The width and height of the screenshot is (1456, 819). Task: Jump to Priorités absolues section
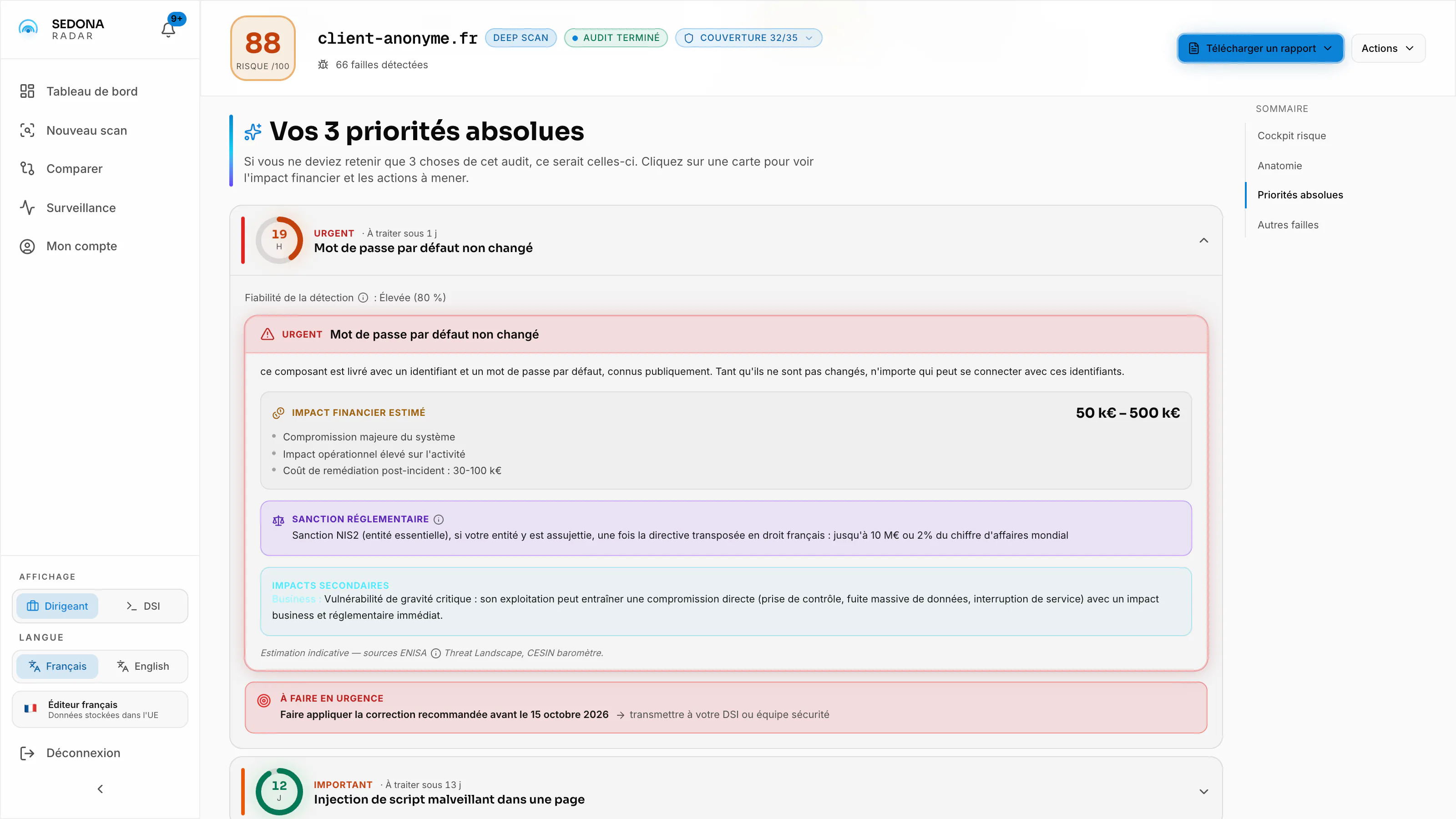[x=1300, y=195]
